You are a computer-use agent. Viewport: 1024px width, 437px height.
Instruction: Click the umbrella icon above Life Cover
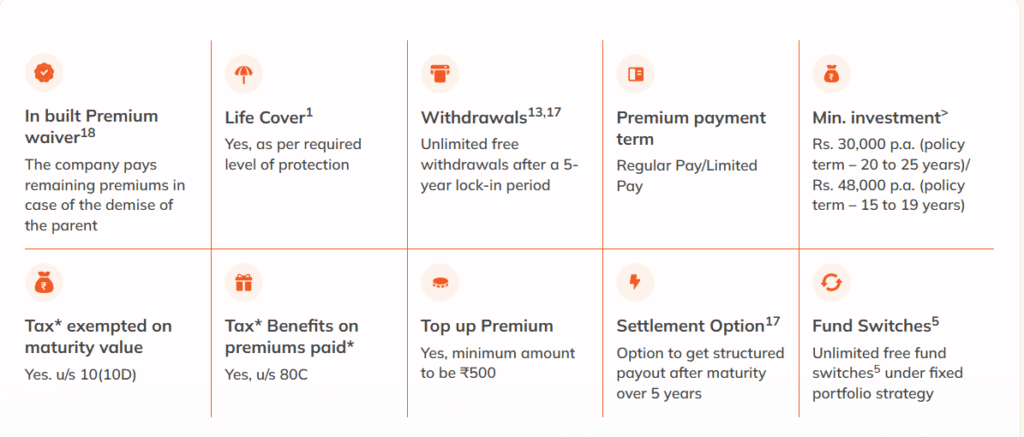tap(244, 73)
